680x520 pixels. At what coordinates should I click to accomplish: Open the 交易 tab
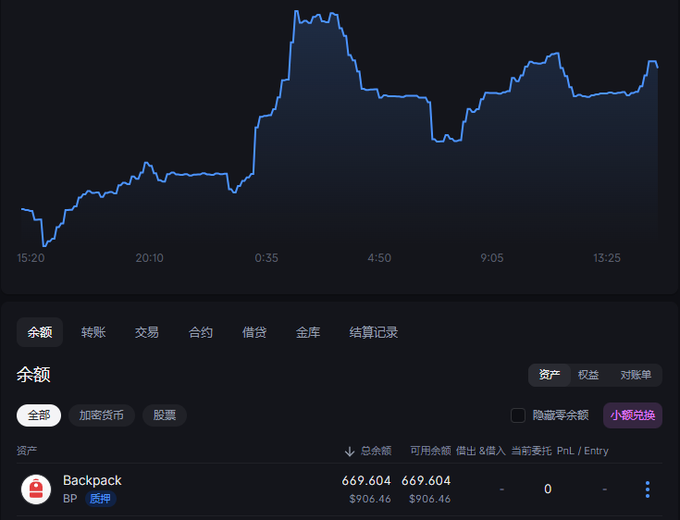pos(147,332)
